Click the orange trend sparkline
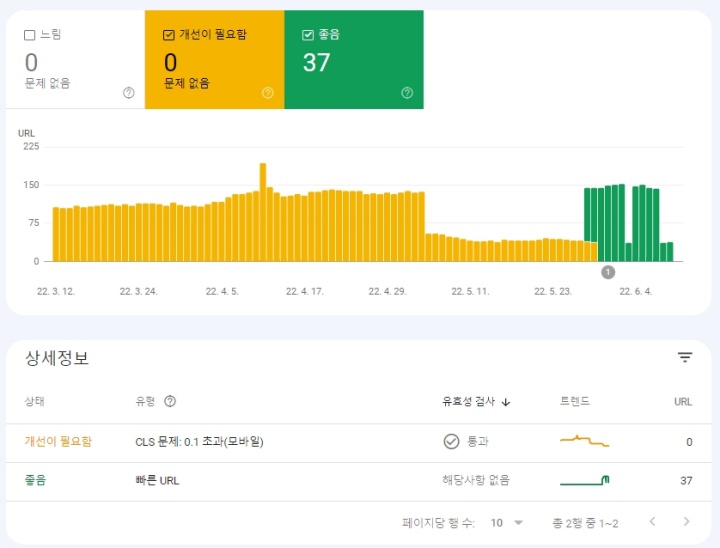This screenshot has height=548, width=720. coord(584,441)
